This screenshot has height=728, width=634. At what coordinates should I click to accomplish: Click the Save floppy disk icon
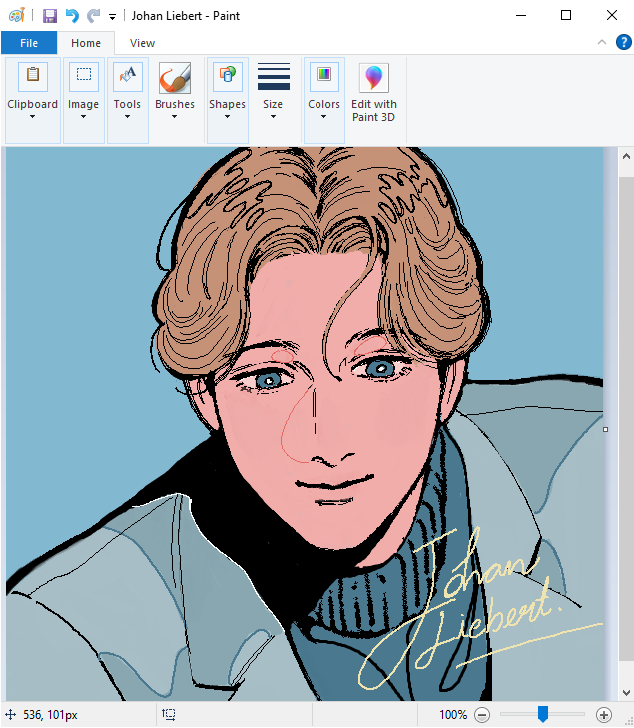click(x=50, y=16)
